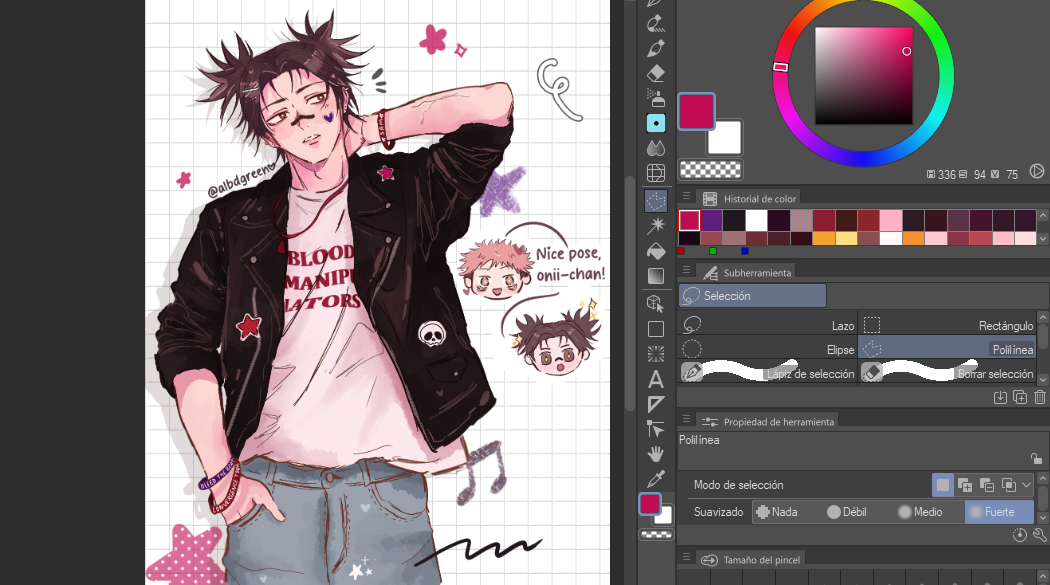The image size is (1050, 585).
Task: Select the Liquify mesh tool
Action: coord(656,173)
